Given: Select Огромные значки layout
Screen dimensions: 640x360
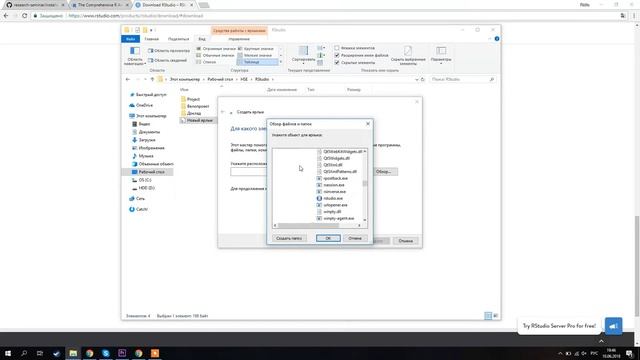Looking at the screenshot, I should [x=216, y=49].
